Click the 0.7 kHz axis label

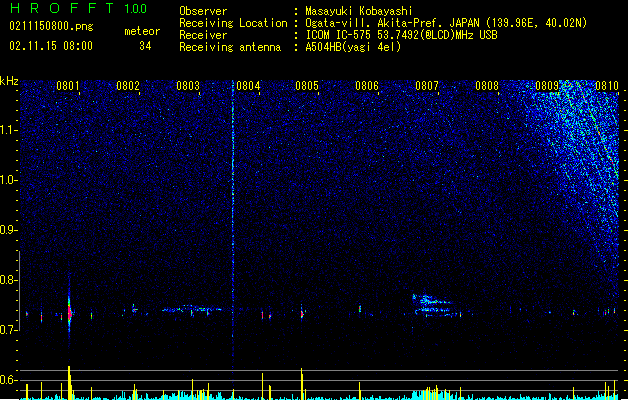(x=9, y=330)
